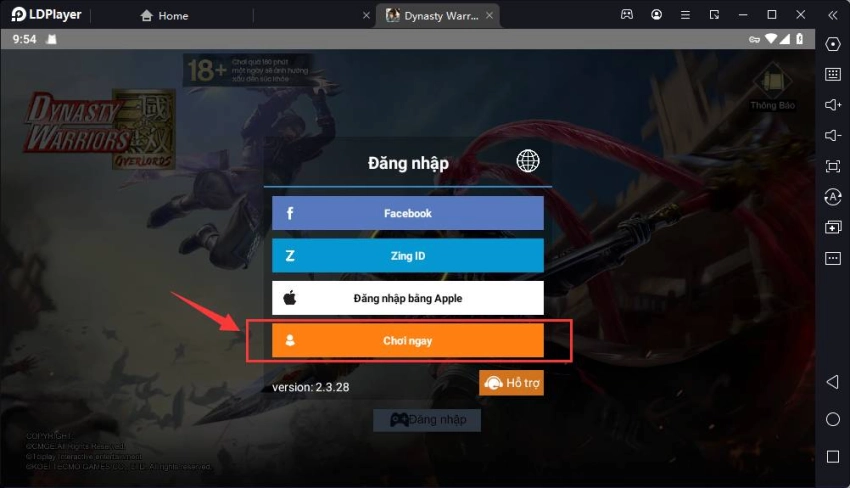Select Zing ID login option
This screenshot has height=488, width=850.
[x=408, y=255]
